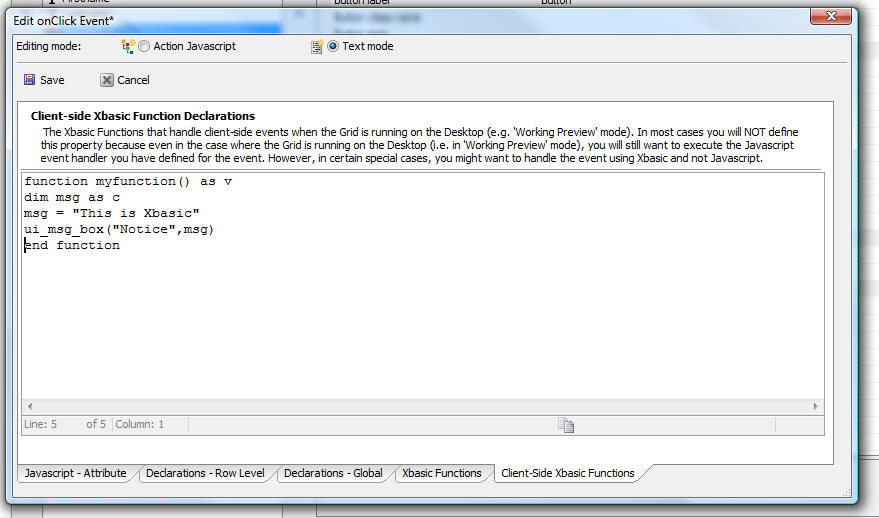Screen dimensions: 879x518
Task: Click in the code editor on 'dim msg as c' line
Action: [72, 197]
